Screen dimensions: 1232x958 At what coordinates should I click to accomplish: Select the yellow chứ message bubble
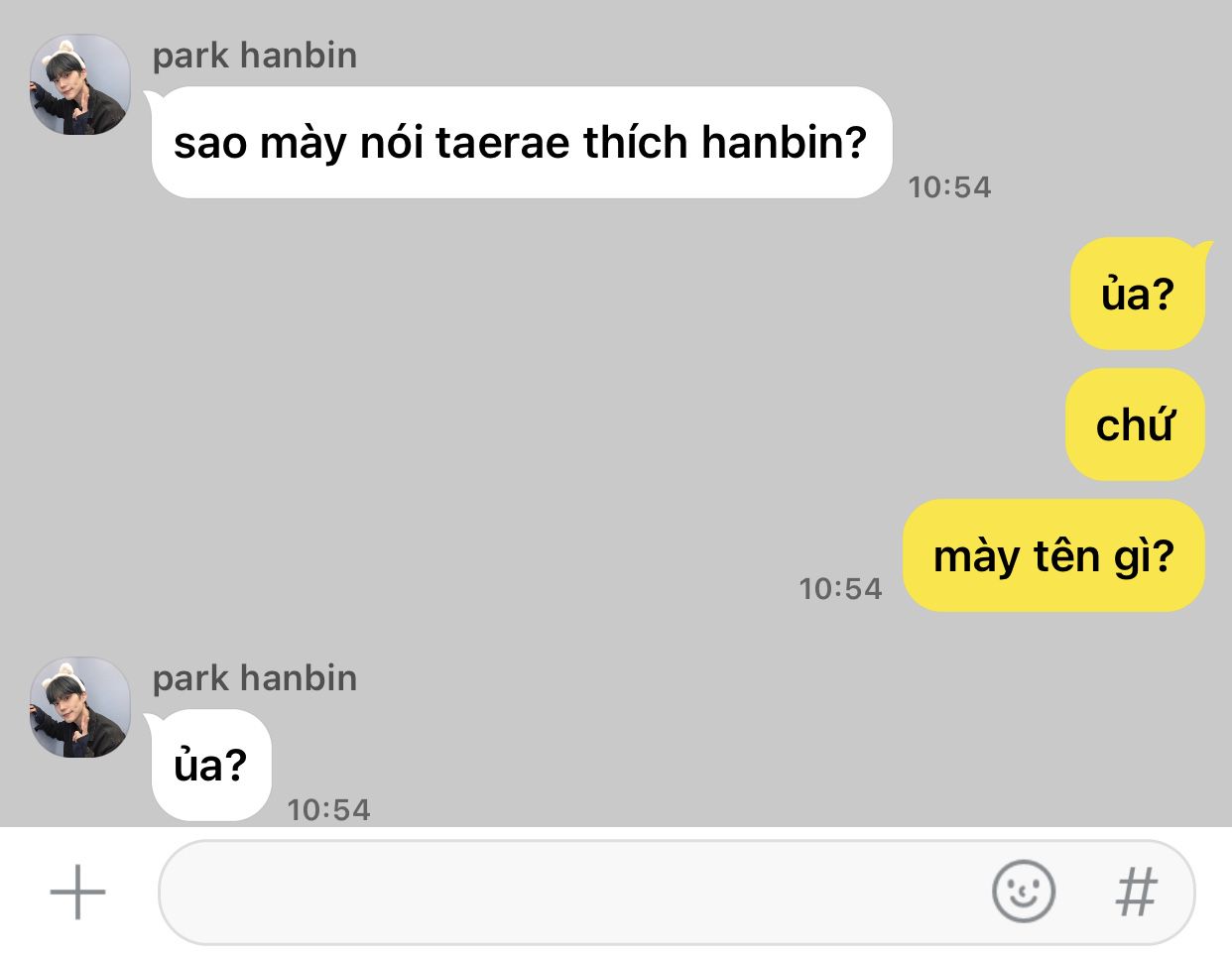pos(1136,424)
